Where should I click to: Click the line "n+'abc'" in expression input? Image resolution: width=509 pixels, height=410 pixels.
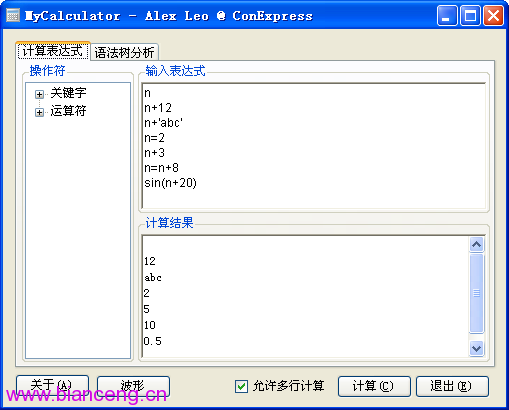pos(163,123)
